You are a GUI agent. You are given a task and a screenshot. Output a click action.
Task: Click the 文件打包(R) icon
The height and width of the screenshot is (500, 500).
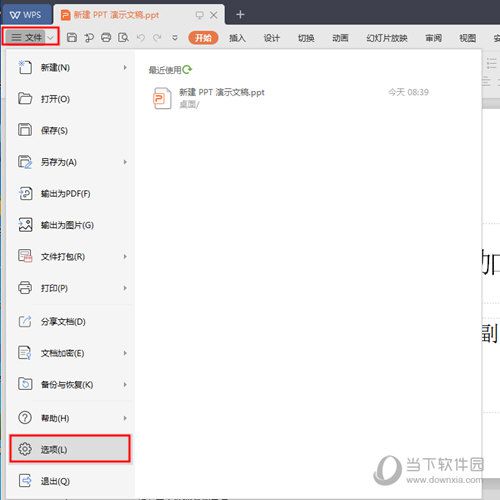click(25, 256)
